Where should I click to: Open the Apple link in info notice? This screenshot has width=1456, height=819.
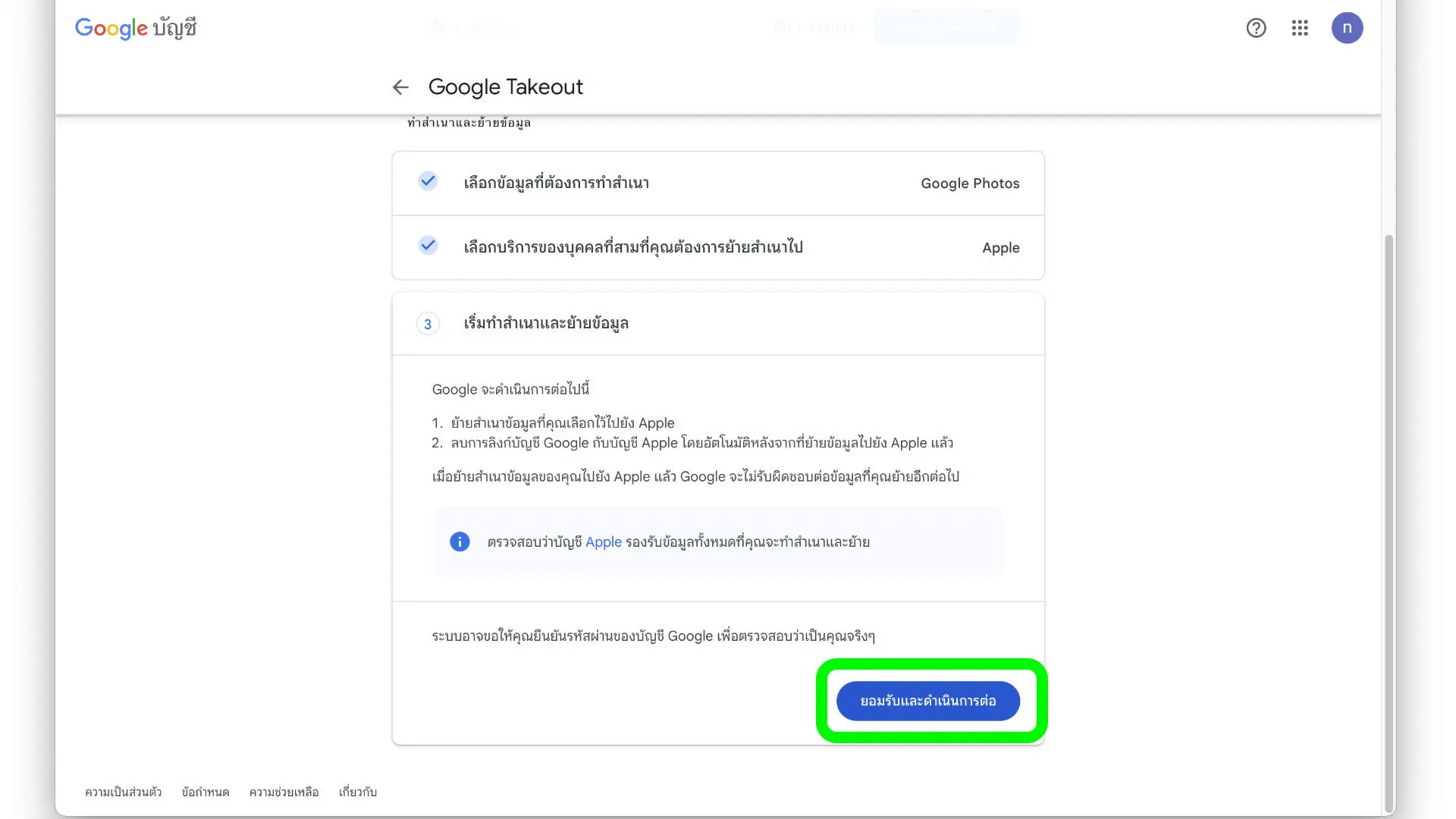603,542
